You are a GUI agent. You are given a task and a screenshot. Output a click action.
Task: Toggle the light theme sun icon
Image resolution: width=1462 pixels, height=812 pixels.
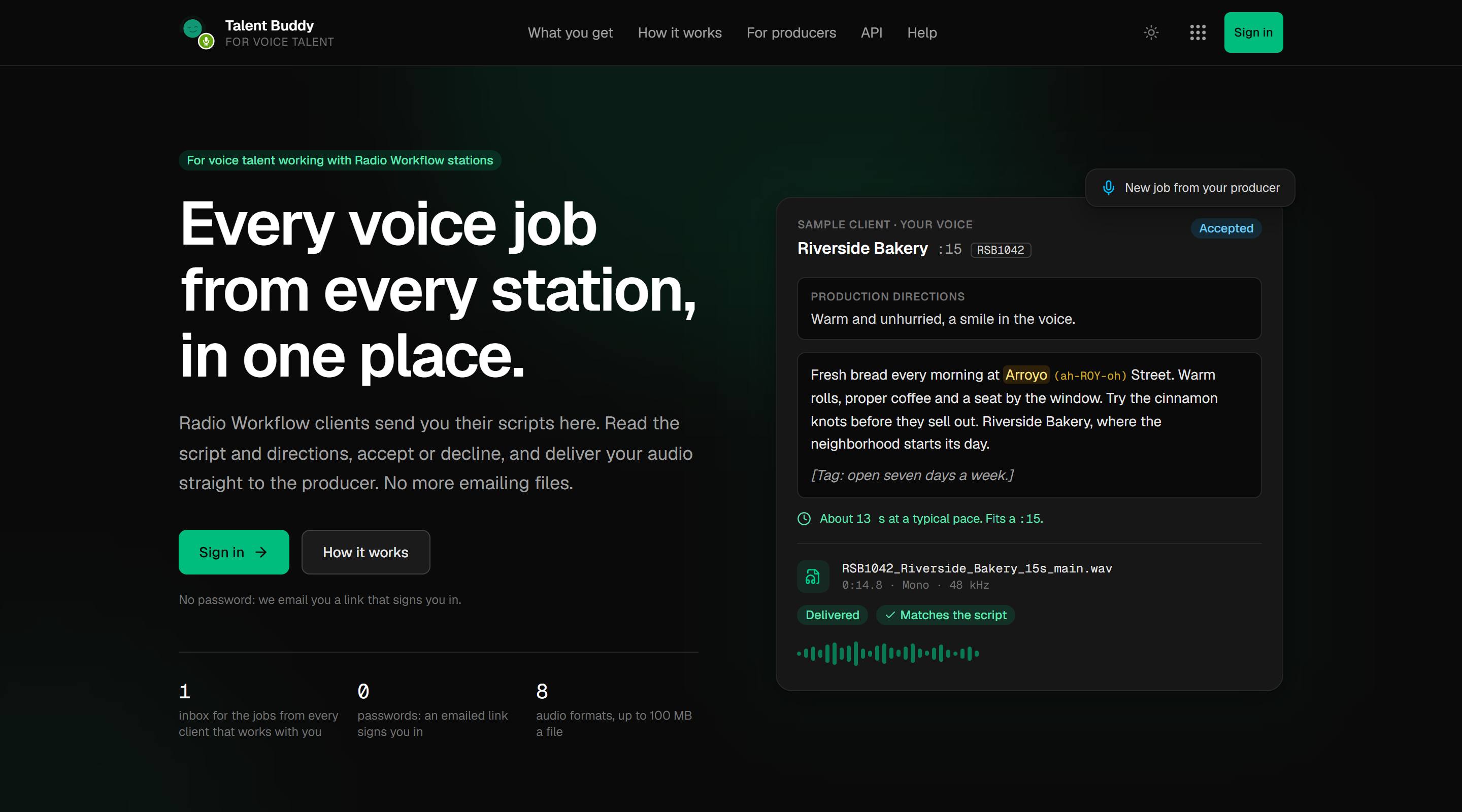click(1151, 32)
